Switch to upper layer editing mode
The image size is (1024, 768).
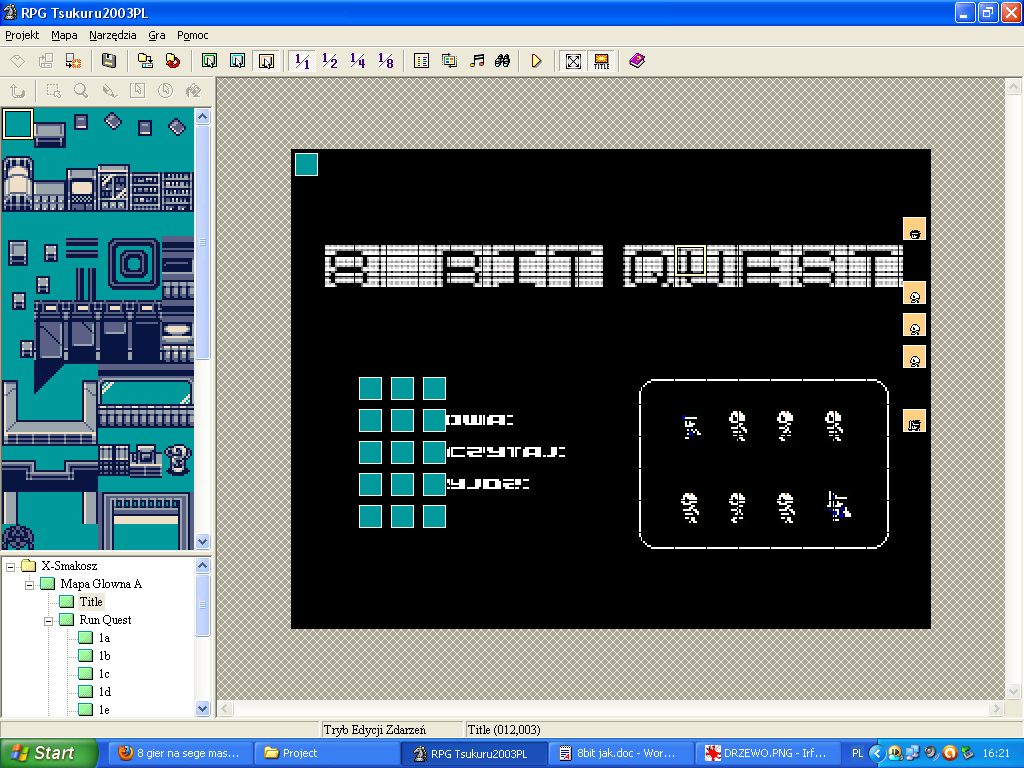(238, 61)
